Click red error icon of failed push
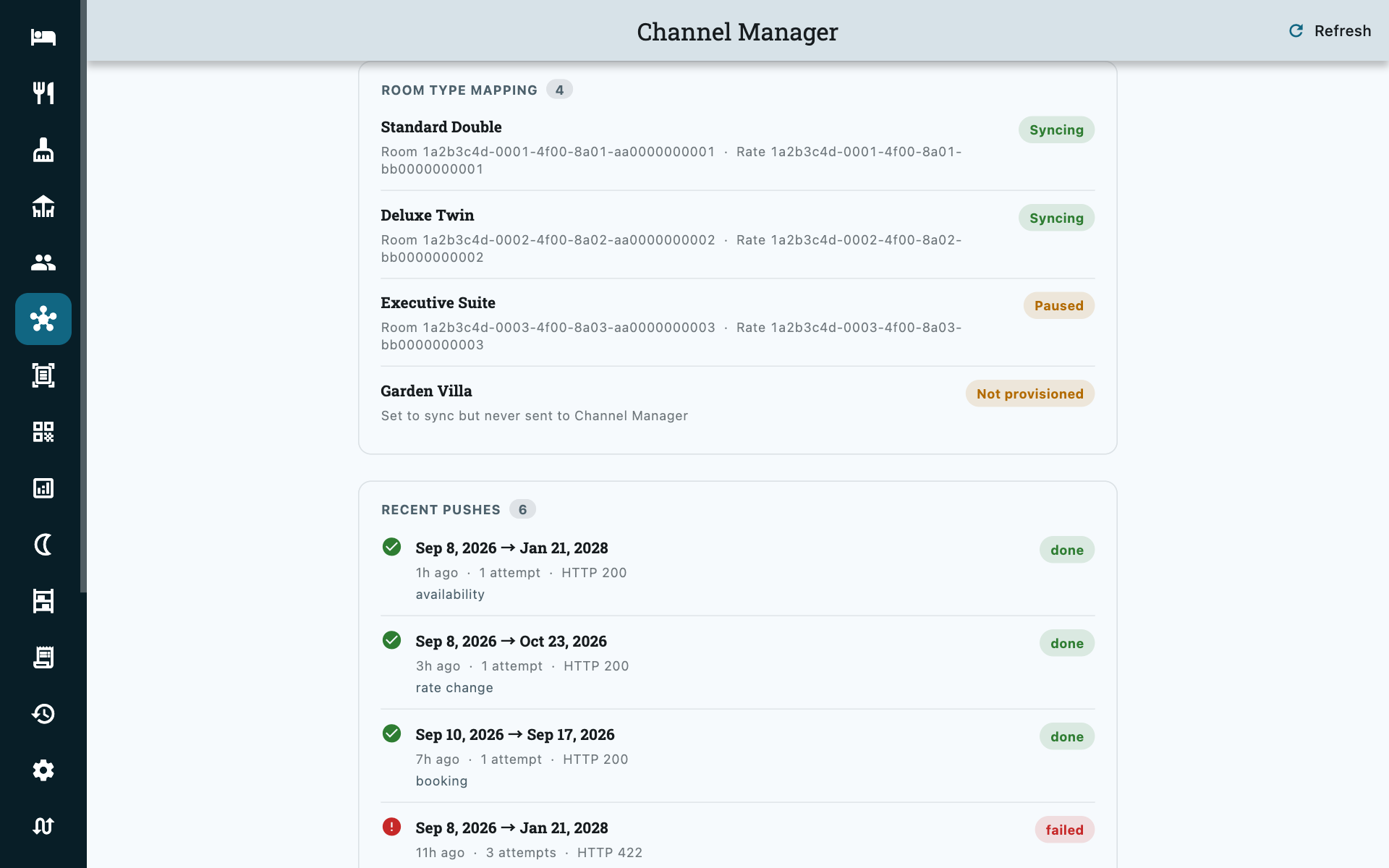This screenshot has height=868, width=1389. click(391, 827)
